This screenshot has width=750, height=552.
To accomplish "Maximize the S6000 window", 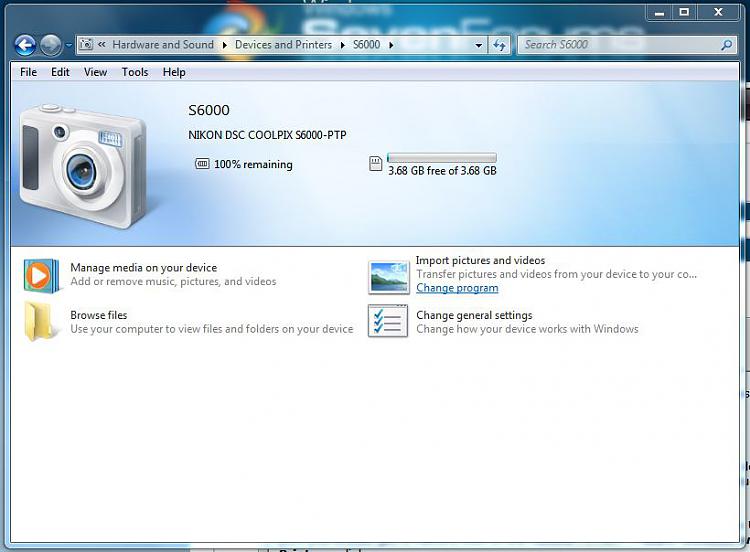I will [684, 13].
